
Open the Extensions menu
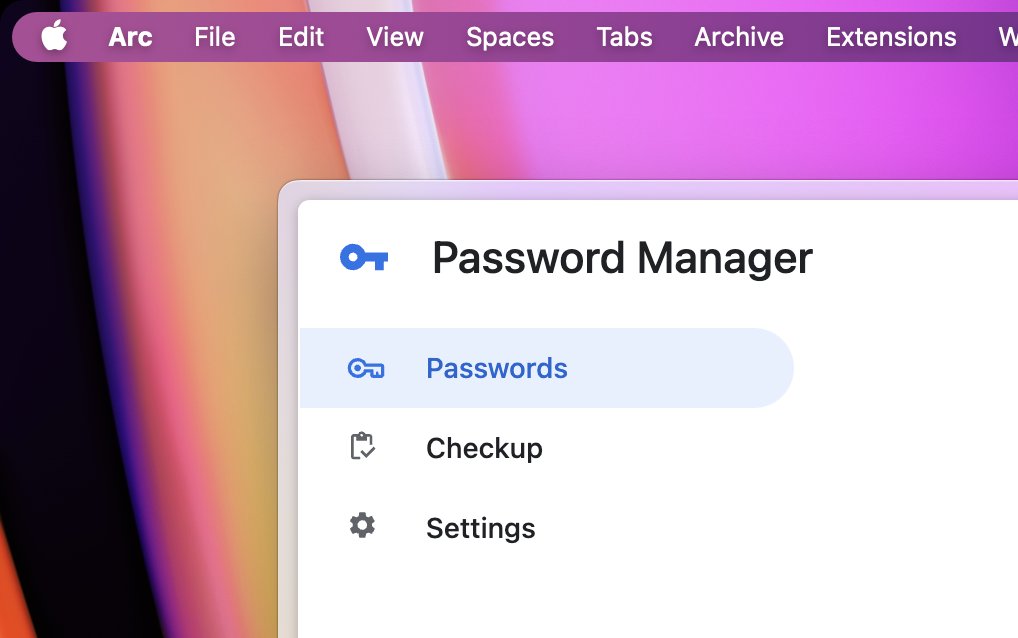(891, 37)
